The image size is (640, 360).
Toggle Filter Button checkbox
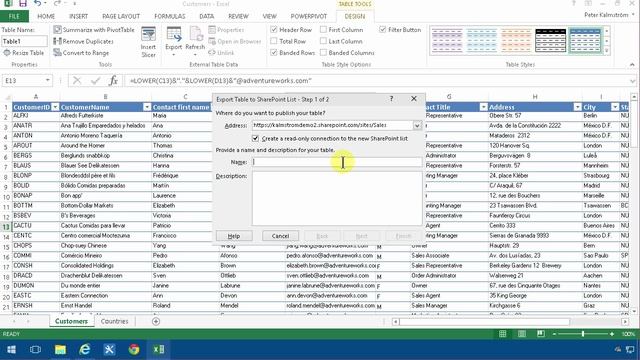pos(383,30)
